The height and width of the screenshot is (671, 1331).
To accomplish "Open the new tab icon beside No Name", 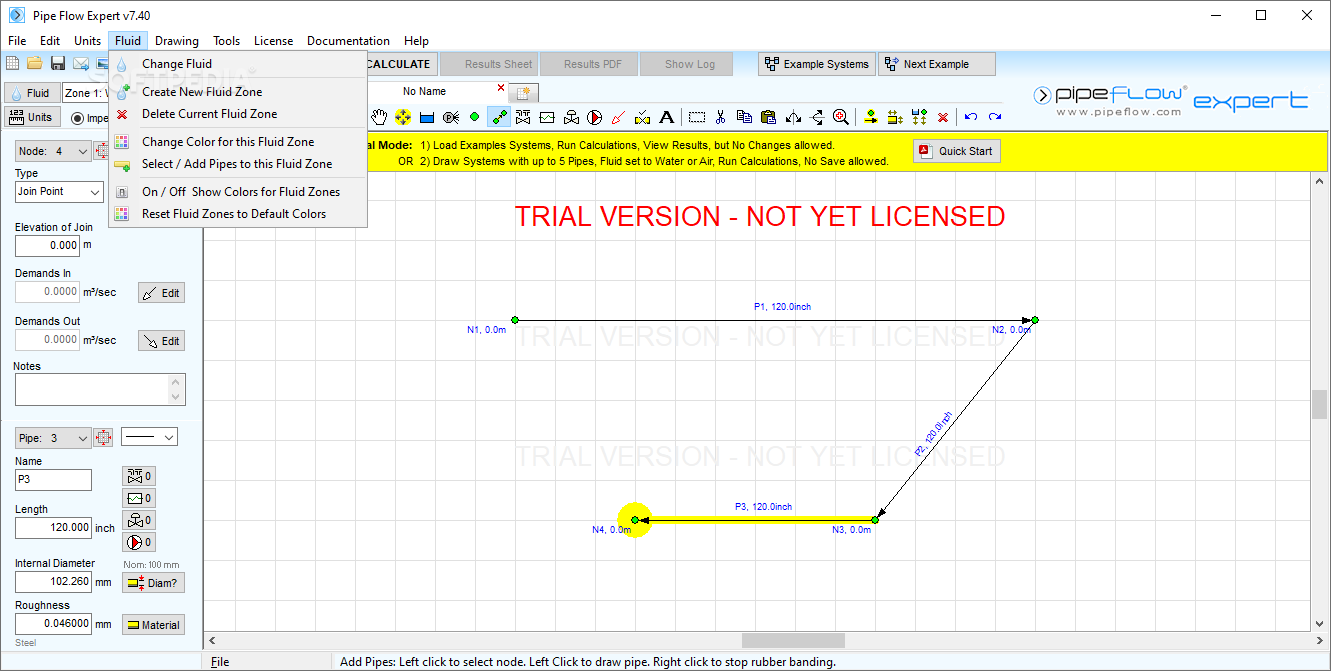I will [525, 92].
